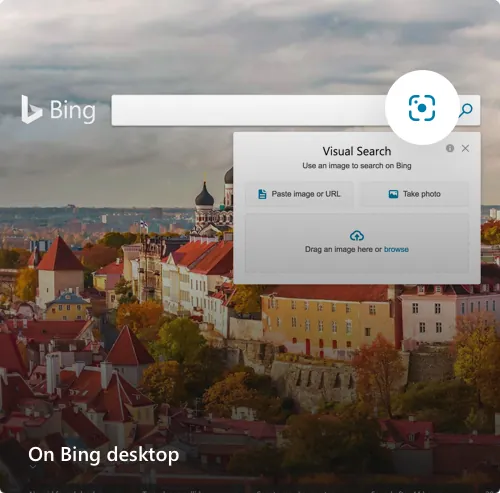Click "Use an image to search on Bing" text
The width and height of the screenshot is (500, 493).
[357, 166]
